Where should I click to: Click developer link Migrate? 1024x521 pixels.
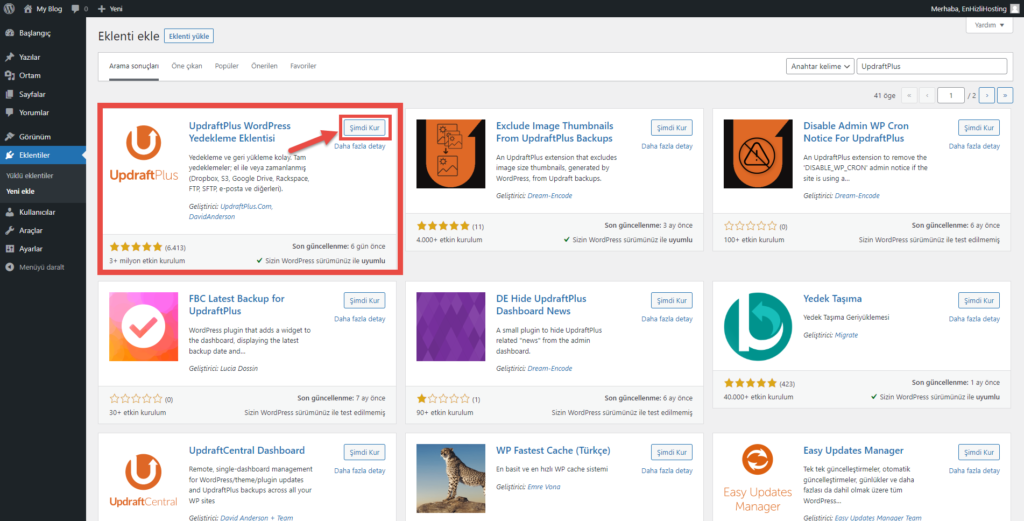coord(846,335)
